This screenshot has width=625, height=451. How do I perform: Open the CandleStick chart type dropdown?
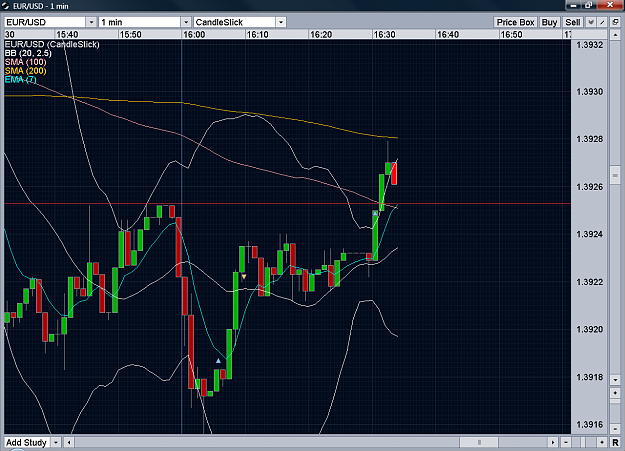(x=281, y=22)
